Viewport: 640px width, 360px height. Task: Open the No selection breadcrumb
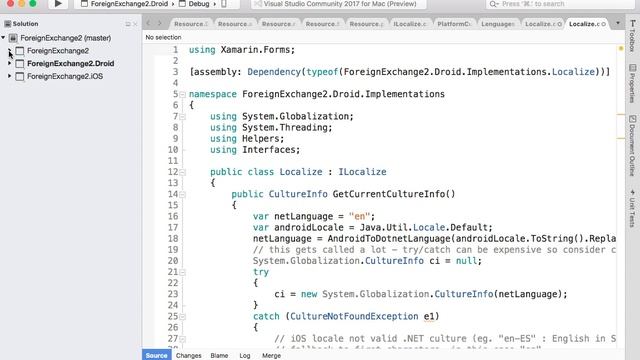pyautogui.click(x=163, y=37)
